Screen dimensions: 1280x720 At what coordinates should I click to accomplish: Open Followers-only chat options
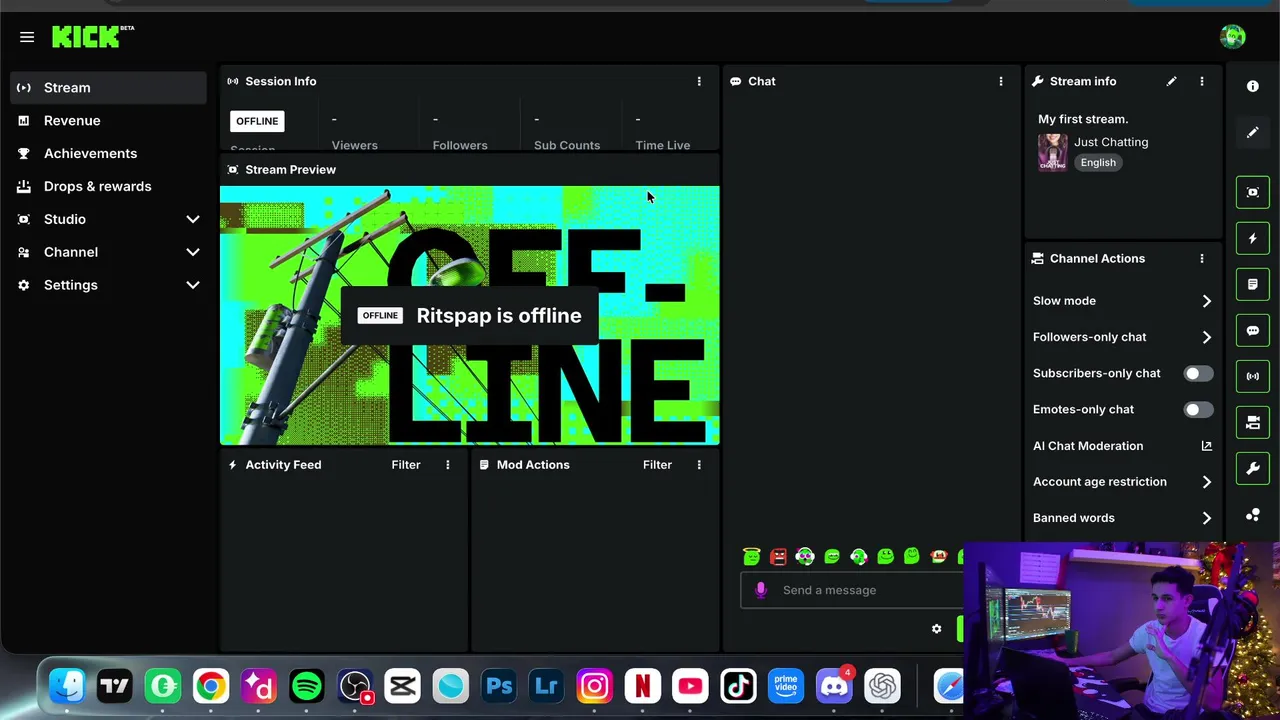(1122, 337)
